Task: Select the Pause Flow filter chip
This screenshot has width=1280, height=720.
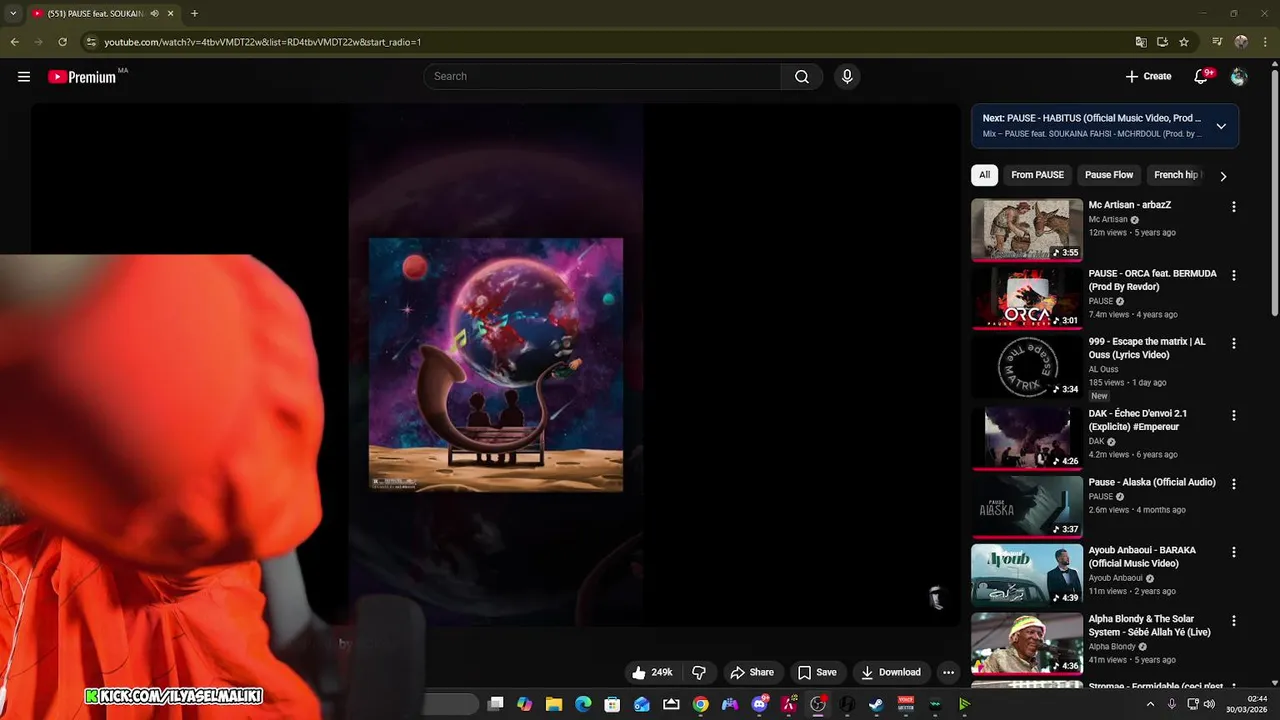Action: (x=1109, y=175)
